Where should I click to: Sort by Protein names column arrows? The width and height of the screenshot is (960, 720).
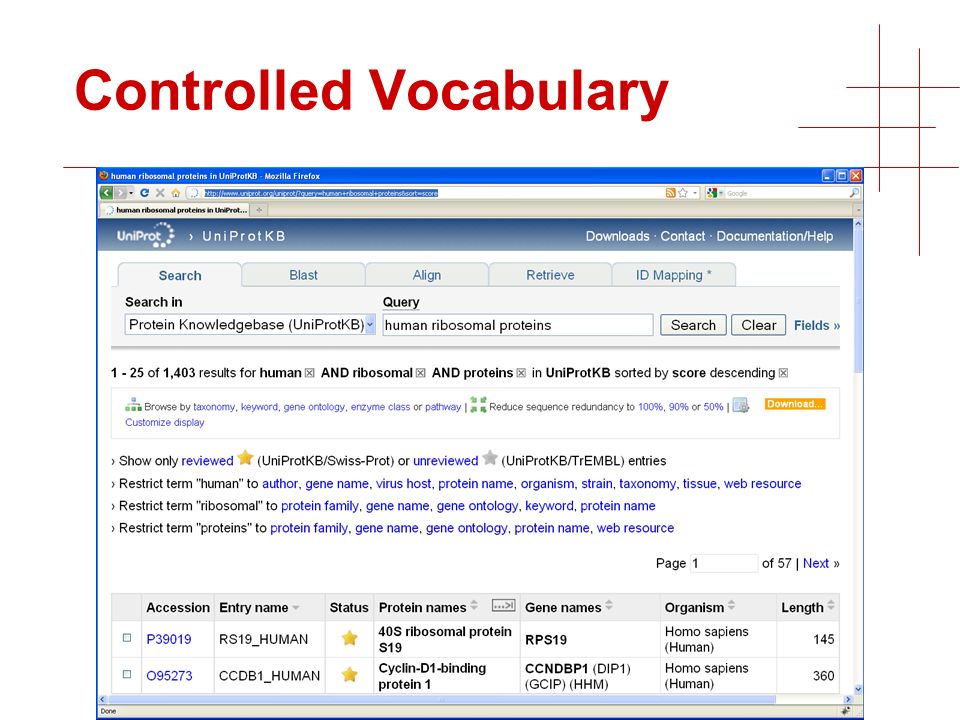tap(474, 606)
